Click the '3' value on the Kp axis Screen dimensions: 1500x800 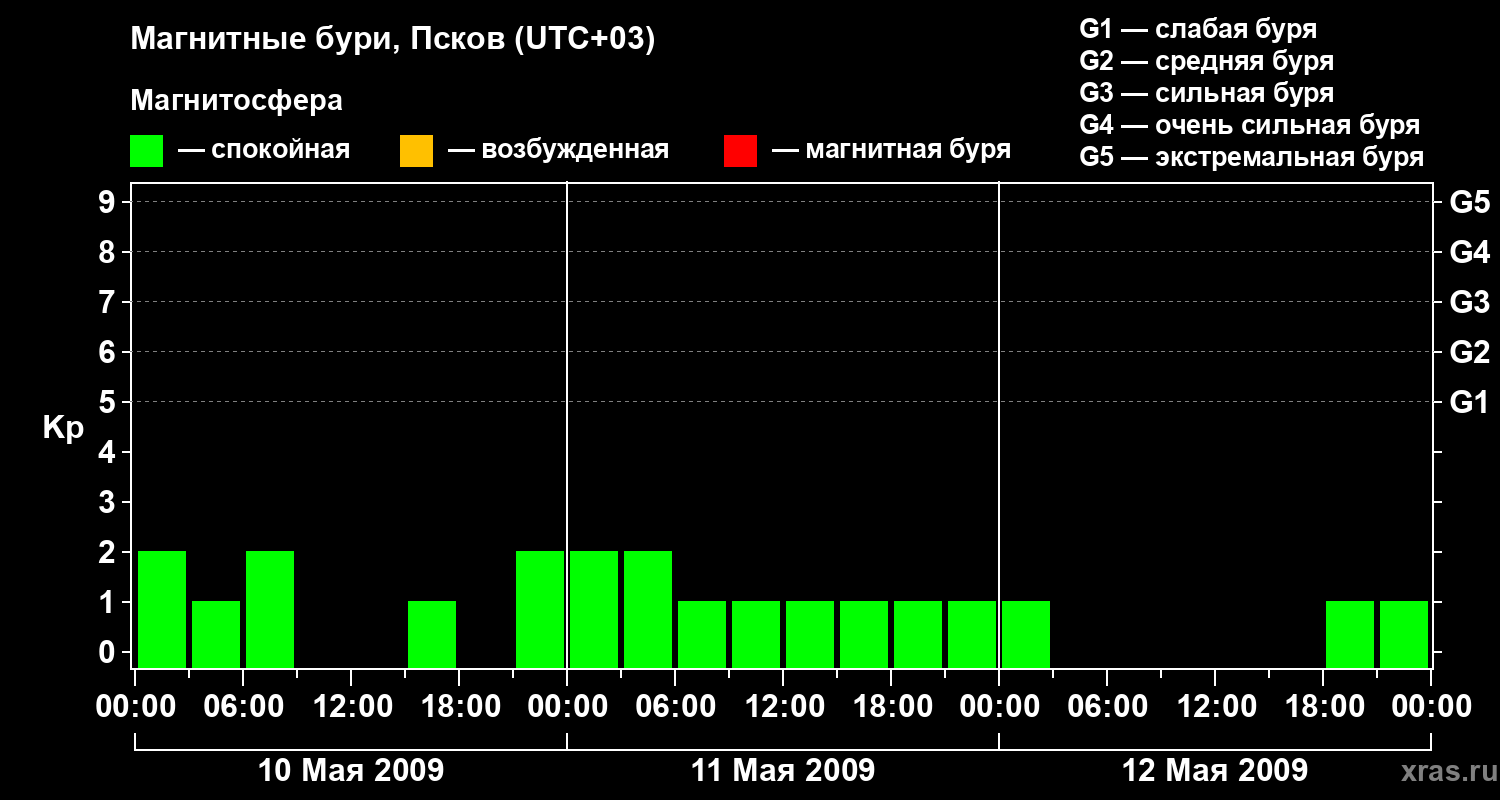click(108, 503)
